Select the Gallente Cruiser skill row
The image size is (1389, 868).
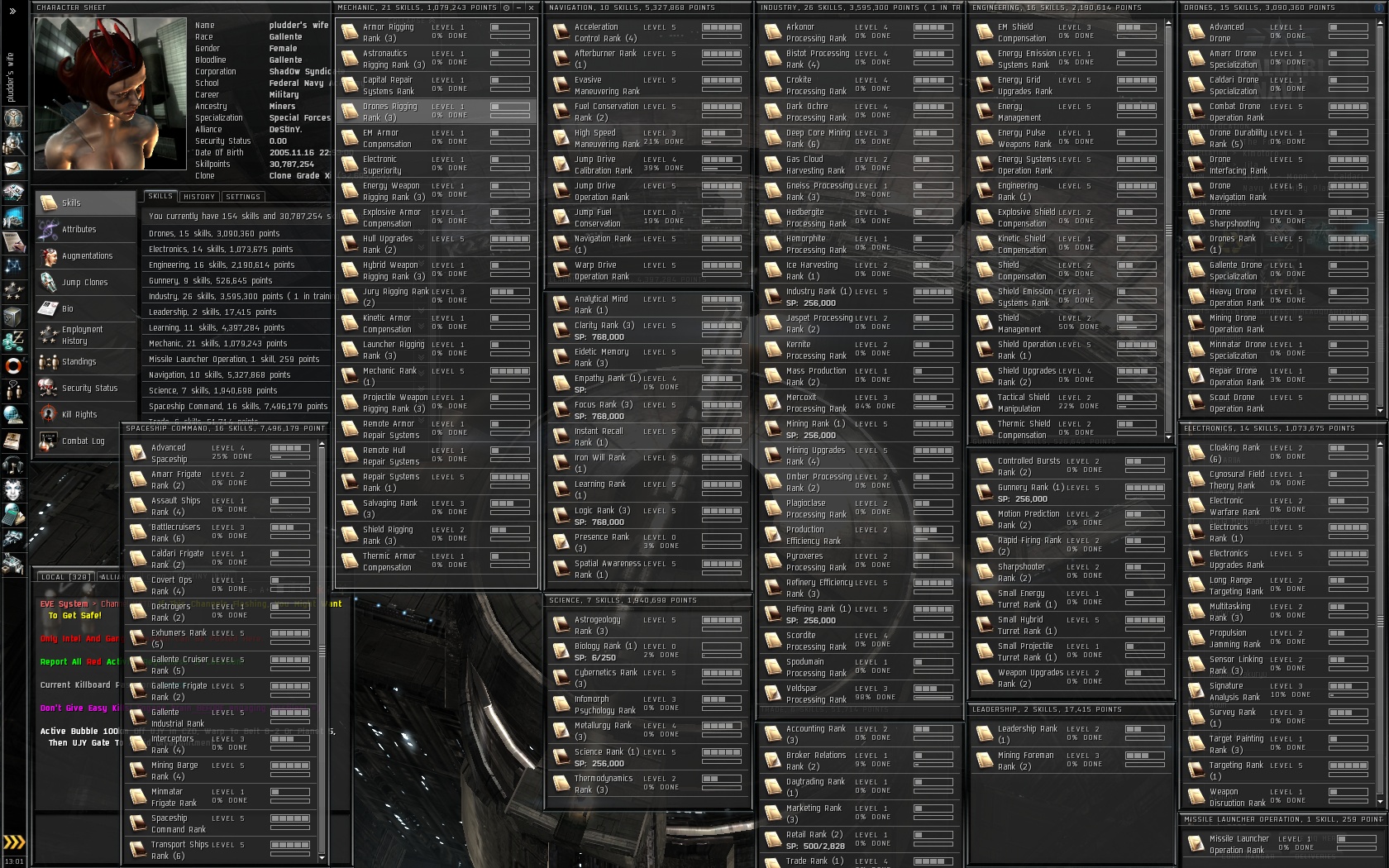click(x=221, y=665)
